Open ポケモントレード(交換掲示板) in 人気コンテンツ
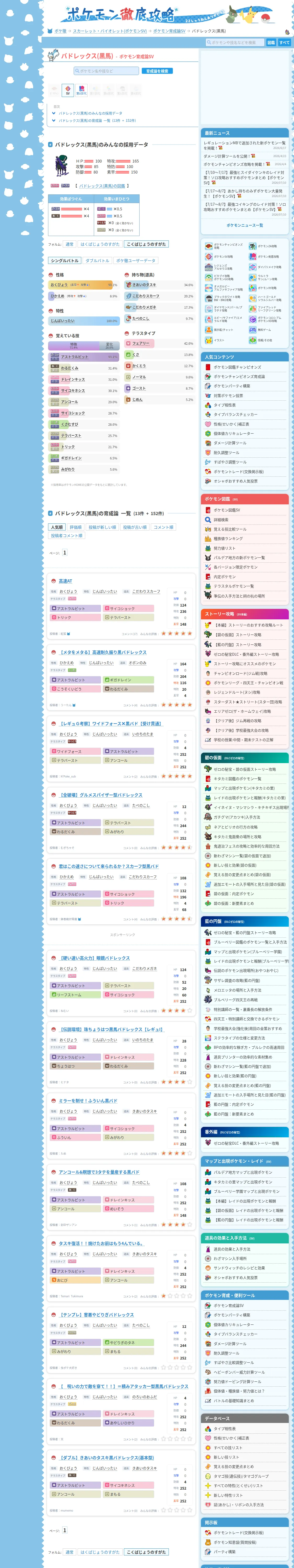This screenshot has height=1568, width=294. pyautogui.click(x=238, y=472)
